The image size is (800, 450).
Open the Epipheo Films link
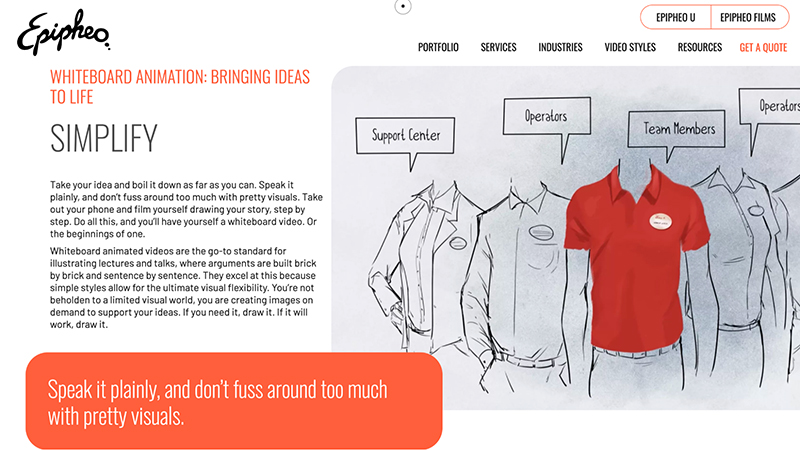point(748,17)
